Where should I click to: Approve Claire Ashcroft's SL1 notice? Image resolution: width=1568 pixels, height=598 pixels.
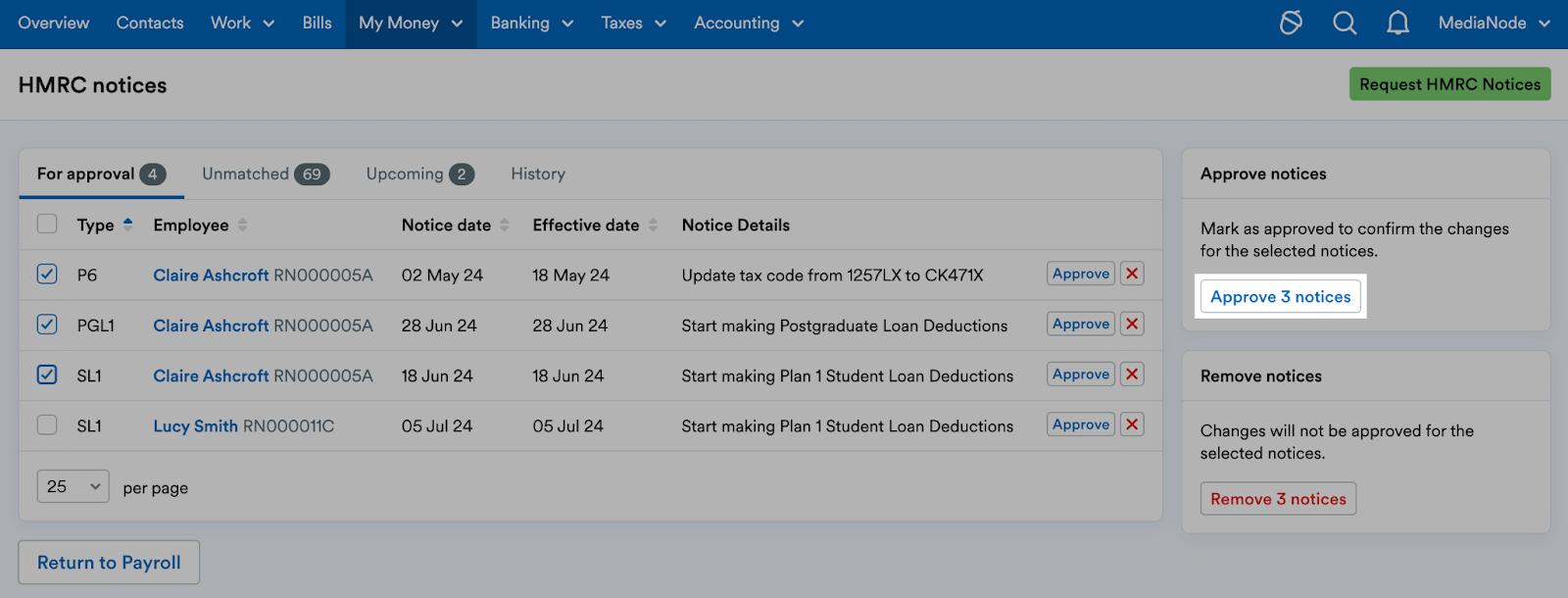click(x=1081, y=374)
